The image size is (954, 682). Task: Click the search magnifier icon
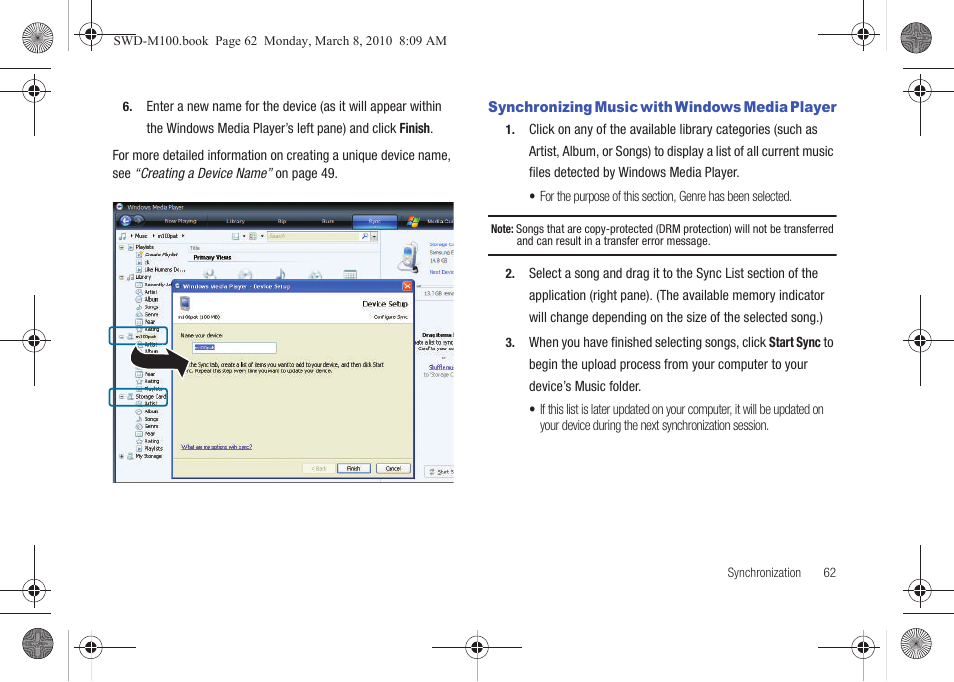pos(364,236)
